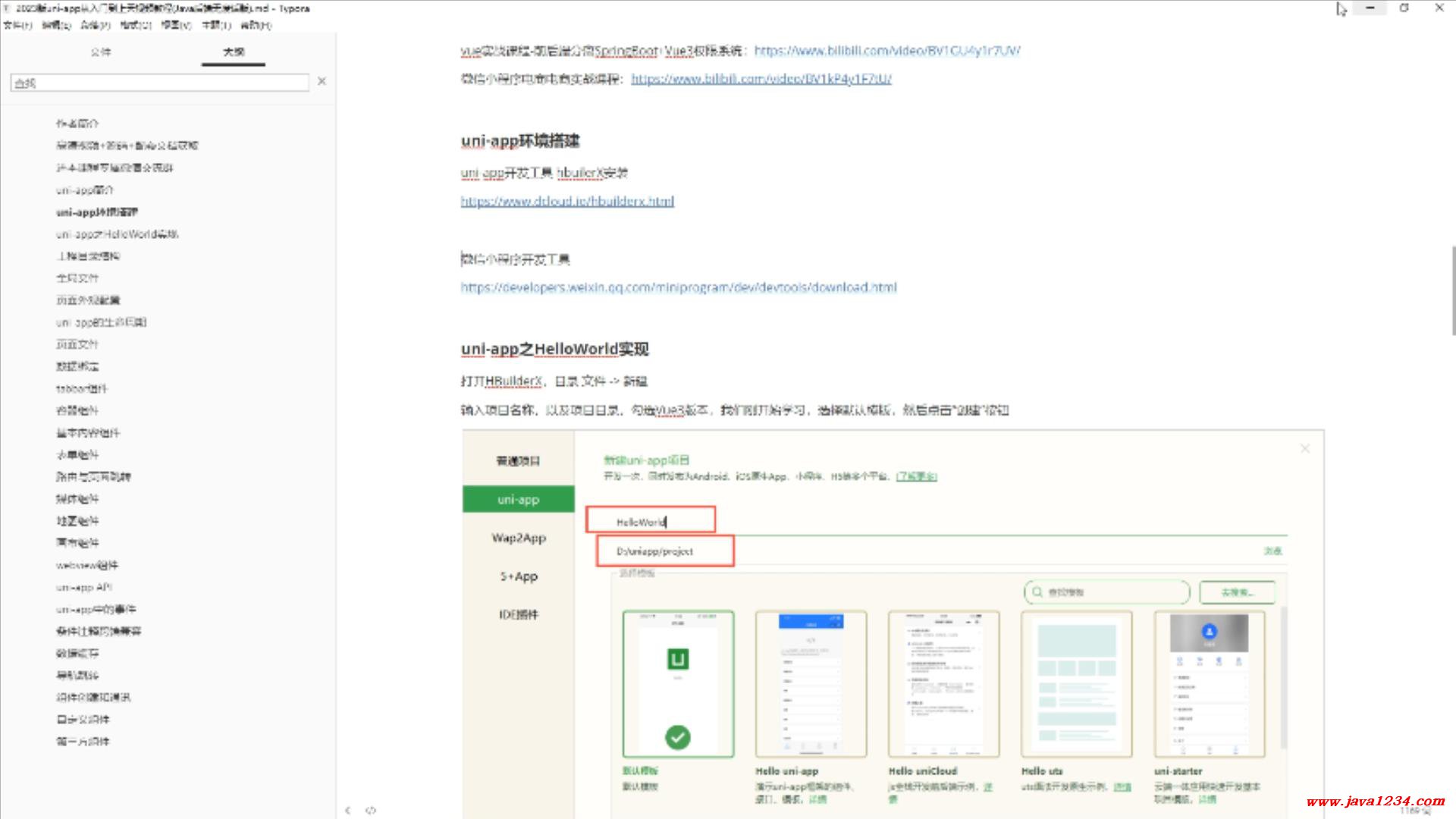Open the 格式 menu
Screen dimensions: 1456x819
pos(136,25)
